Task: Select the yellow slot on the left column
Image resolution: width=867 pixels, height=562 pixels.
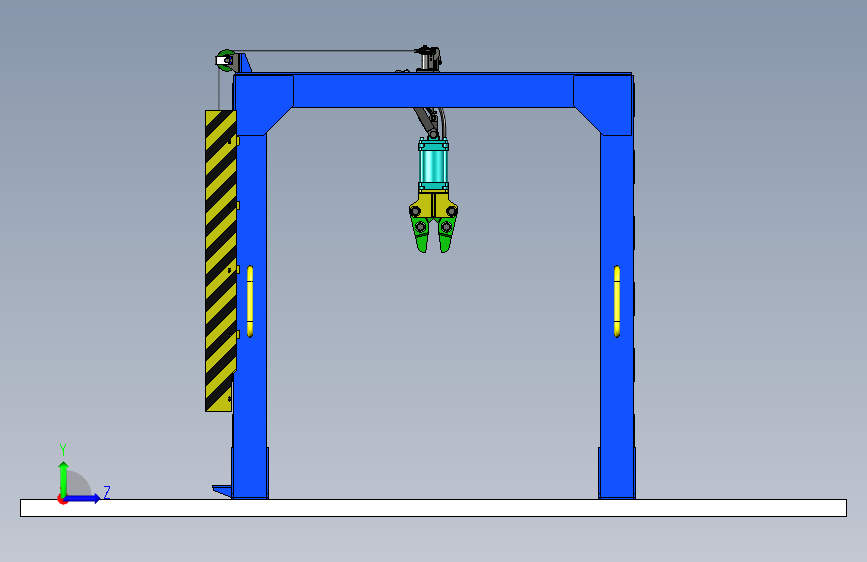Action: [250, 301]
